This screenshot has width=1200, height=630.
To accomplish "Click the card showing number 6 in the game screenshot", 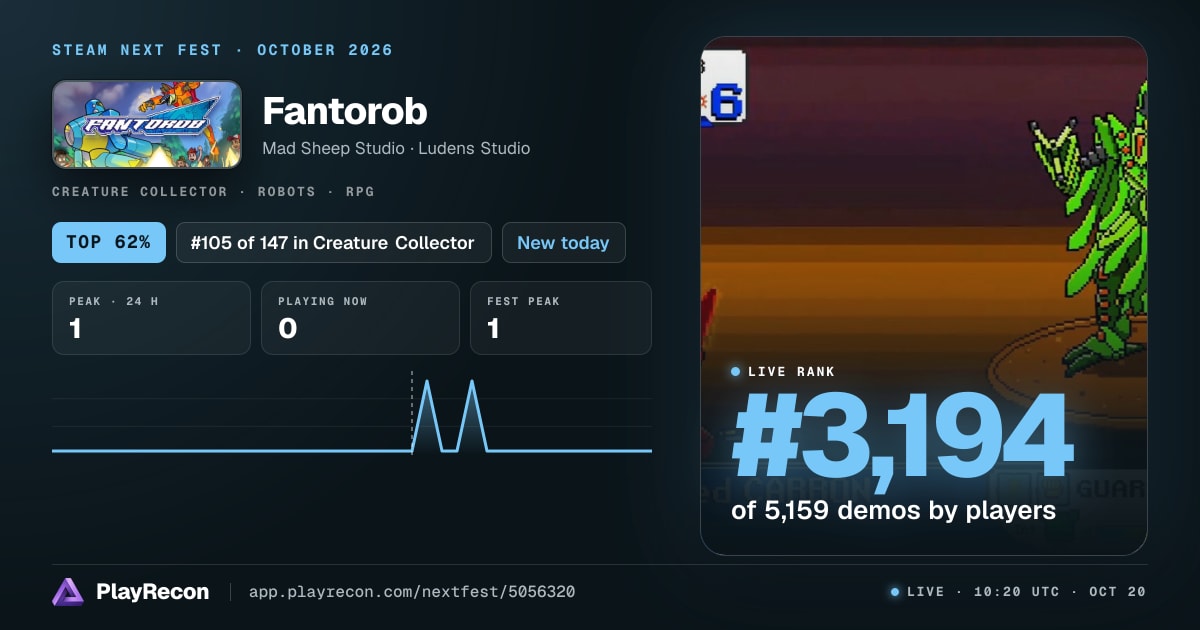I will coord(723,88).
